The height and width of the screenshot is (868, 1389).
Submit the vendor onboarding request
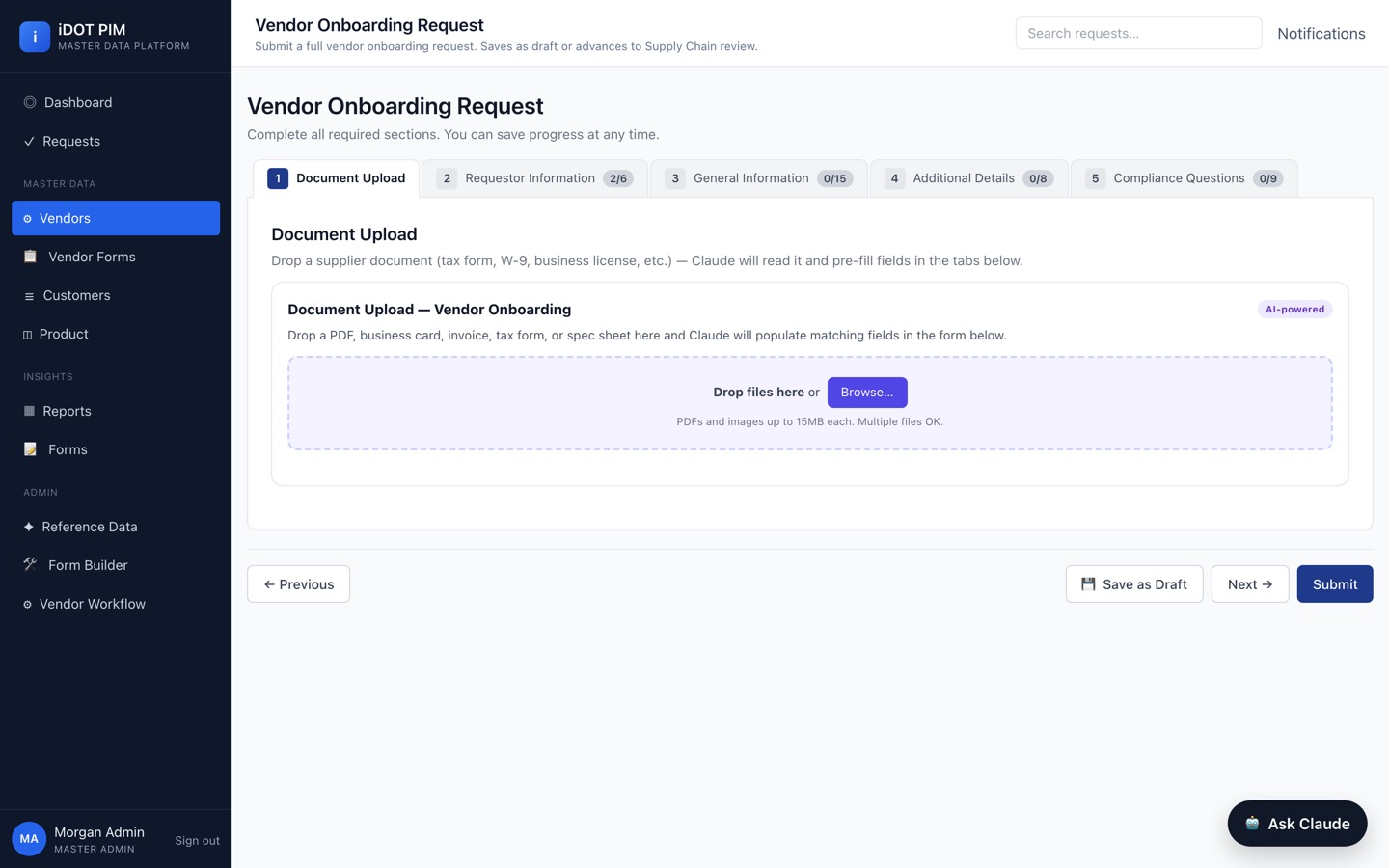click(x=1335, y=584)
